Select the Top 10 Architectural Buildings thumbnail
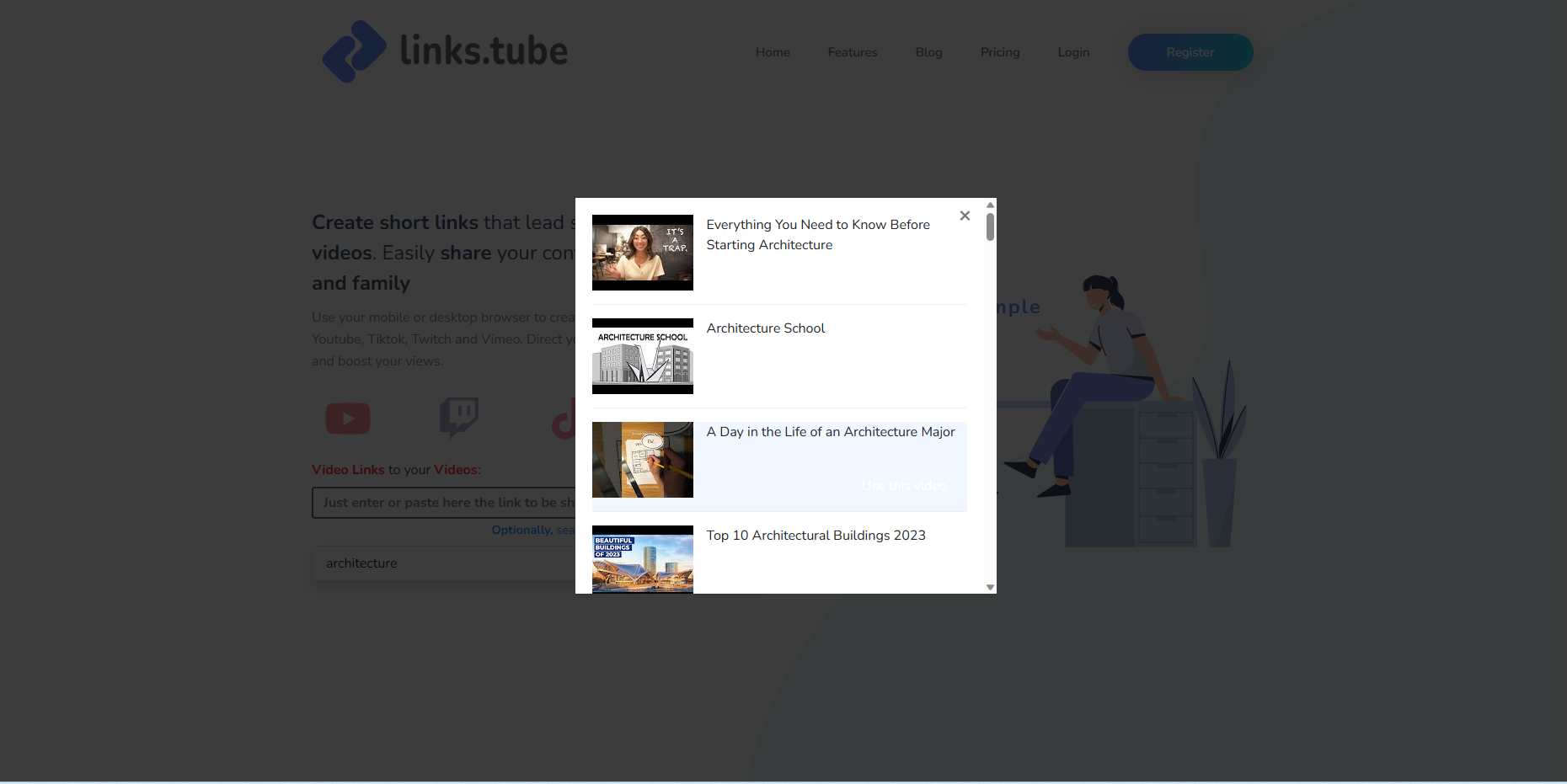The height and width of the screenshot is (784, 1567). pyautogui.click(x=643, y=560)
